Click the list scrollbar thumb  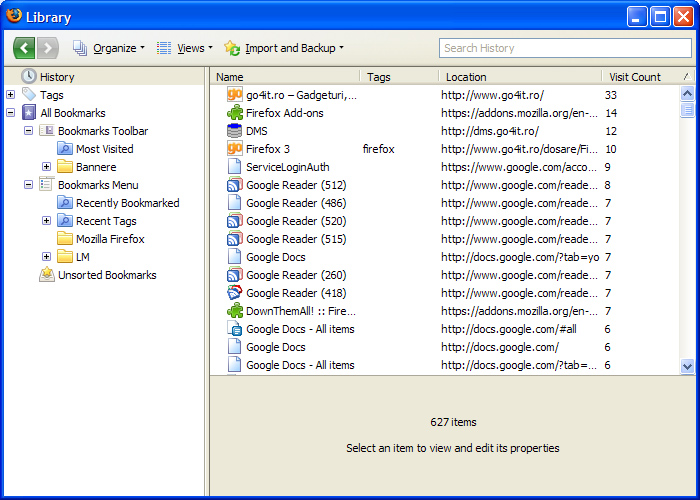click(688, 109)
